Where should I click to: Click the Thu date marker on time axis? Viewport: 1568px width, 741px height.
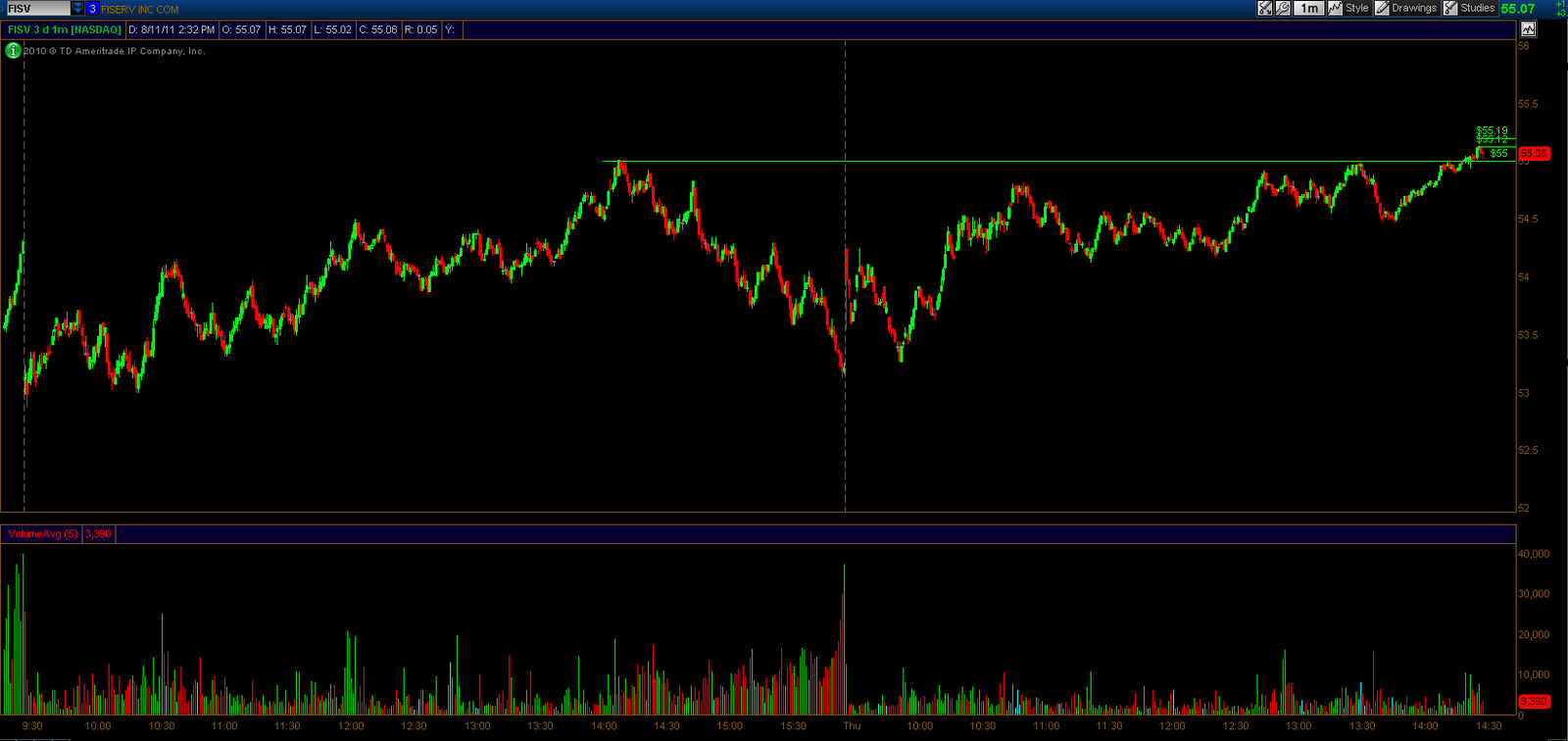tap(852, 726)
